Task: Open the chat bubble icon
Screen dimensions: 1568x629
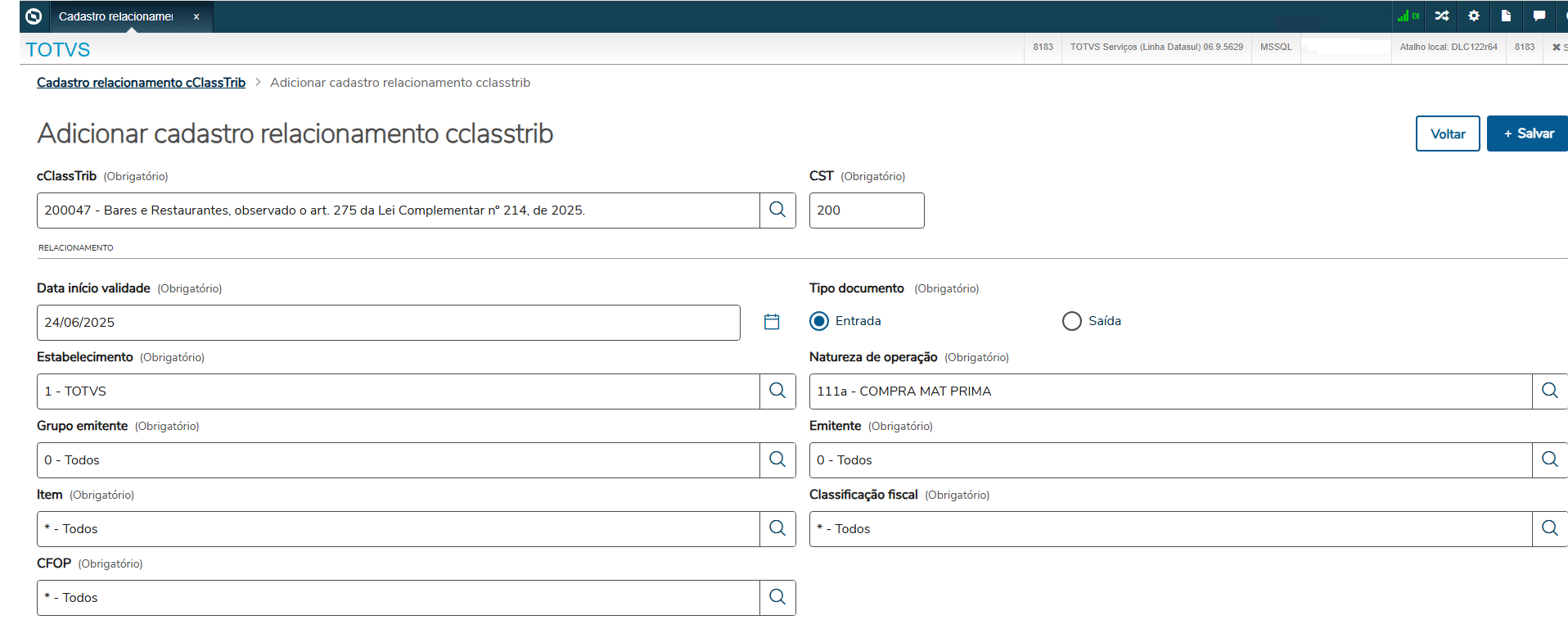Action: (x=1539, y=16)
